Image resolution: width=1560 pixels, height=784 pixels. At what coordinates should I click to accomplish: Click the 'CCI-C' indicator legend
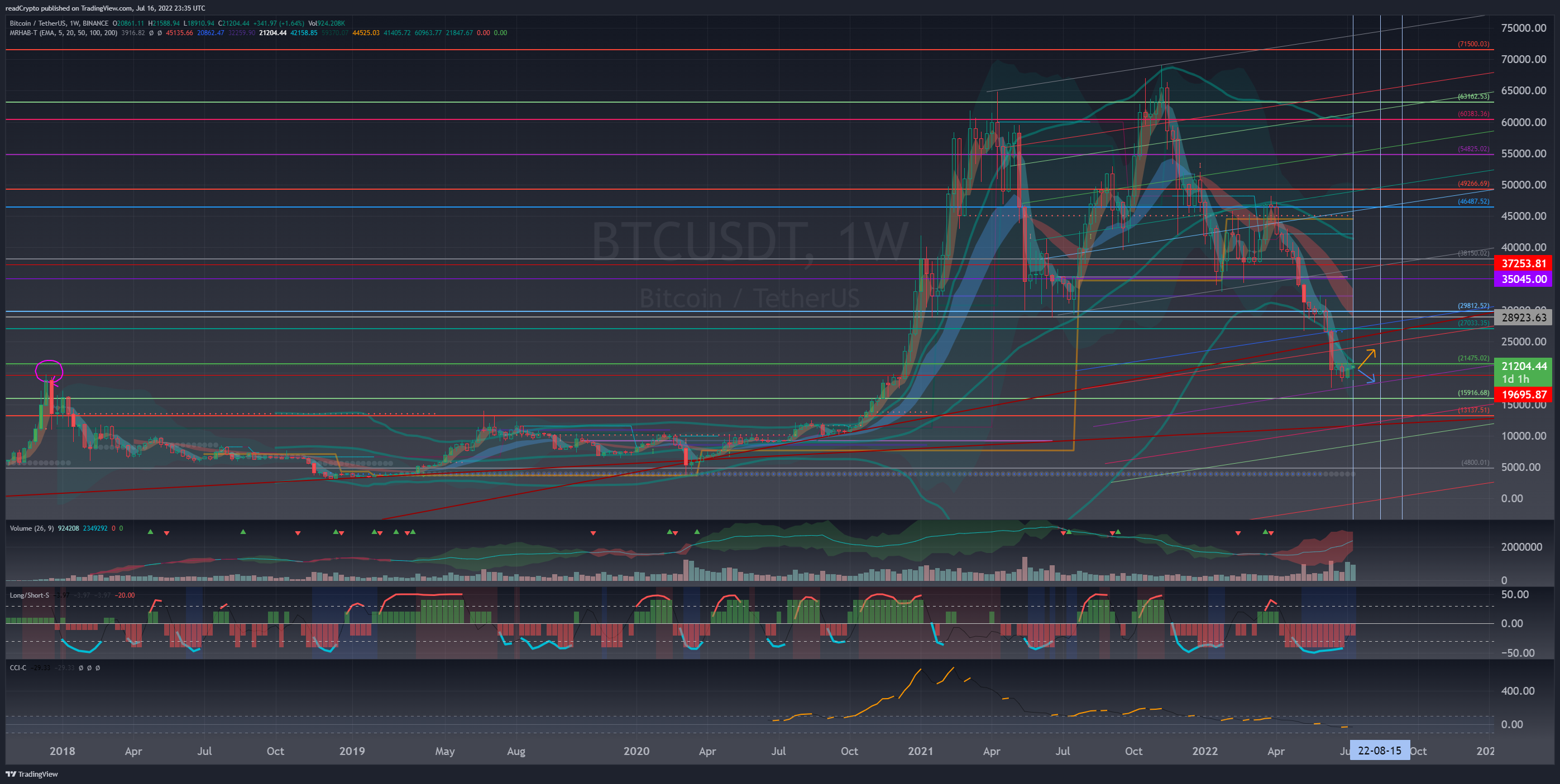pyautogui.click(x=18, y=668)
